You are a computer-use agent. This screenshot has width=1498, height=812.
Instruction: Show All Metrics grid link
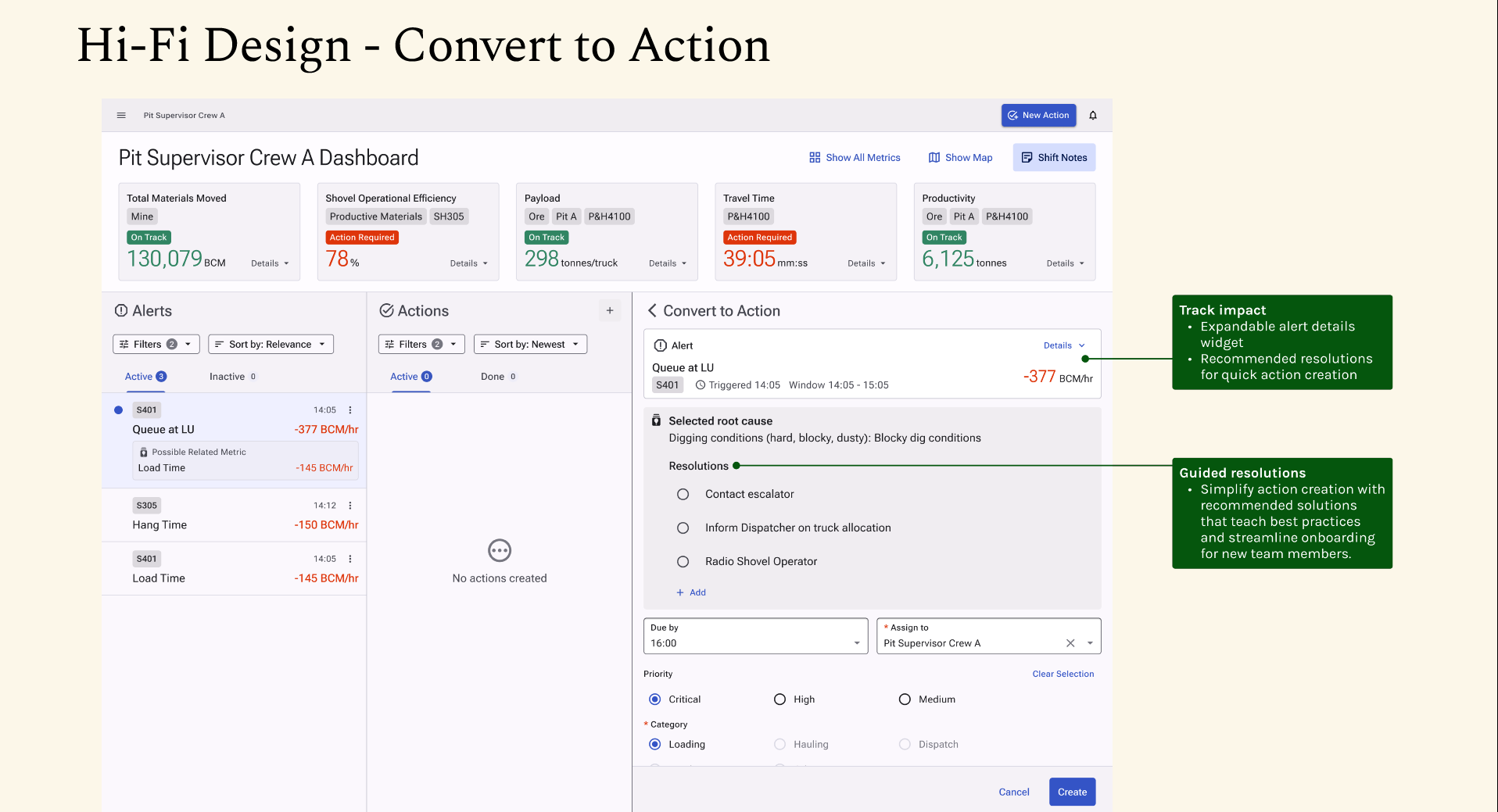click(855, 157)
